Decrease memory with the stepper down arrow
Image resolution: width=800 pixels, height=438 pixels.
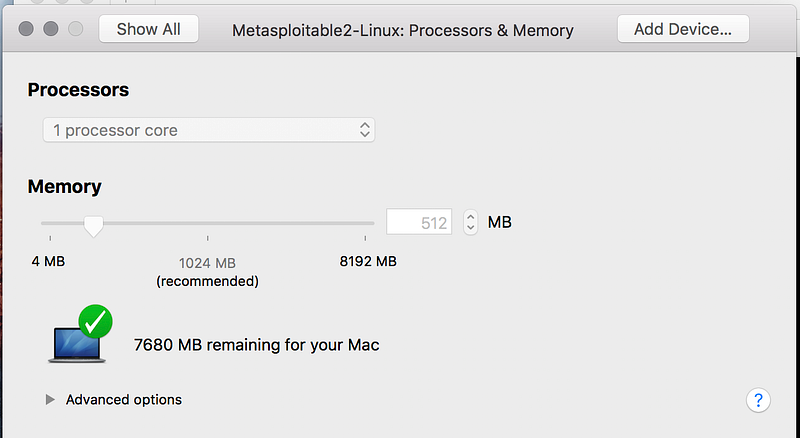[x=471, y=228]
